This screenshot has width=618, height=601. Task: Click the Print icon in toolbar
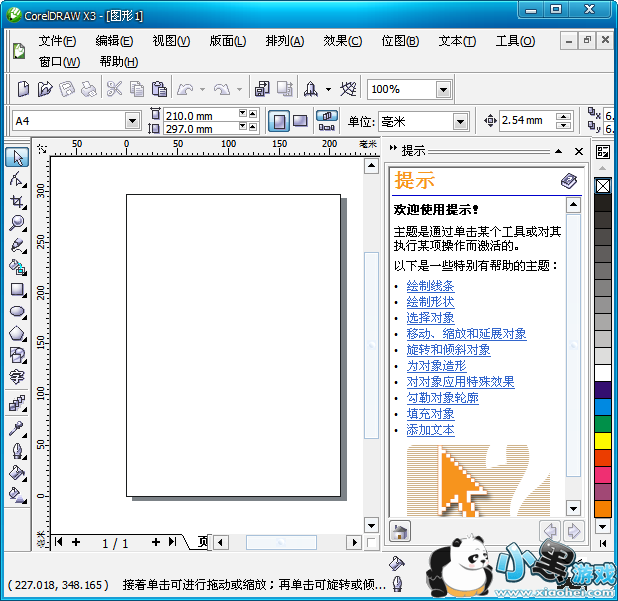coord(89,89)
